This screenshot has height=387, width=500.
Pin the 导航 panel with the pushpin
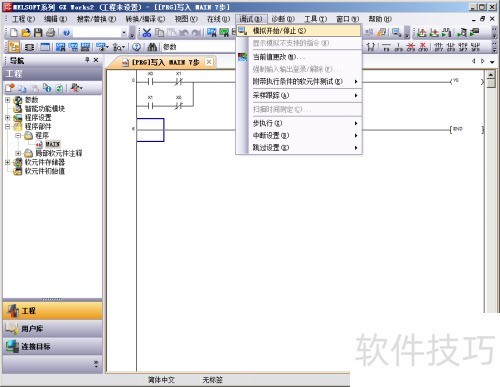point(87,60)
